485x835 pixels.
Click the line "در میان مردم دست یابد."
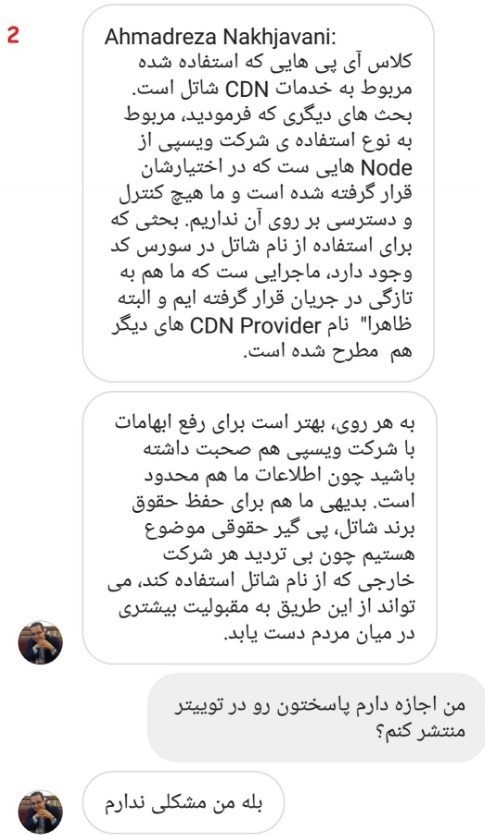[318, 635]
